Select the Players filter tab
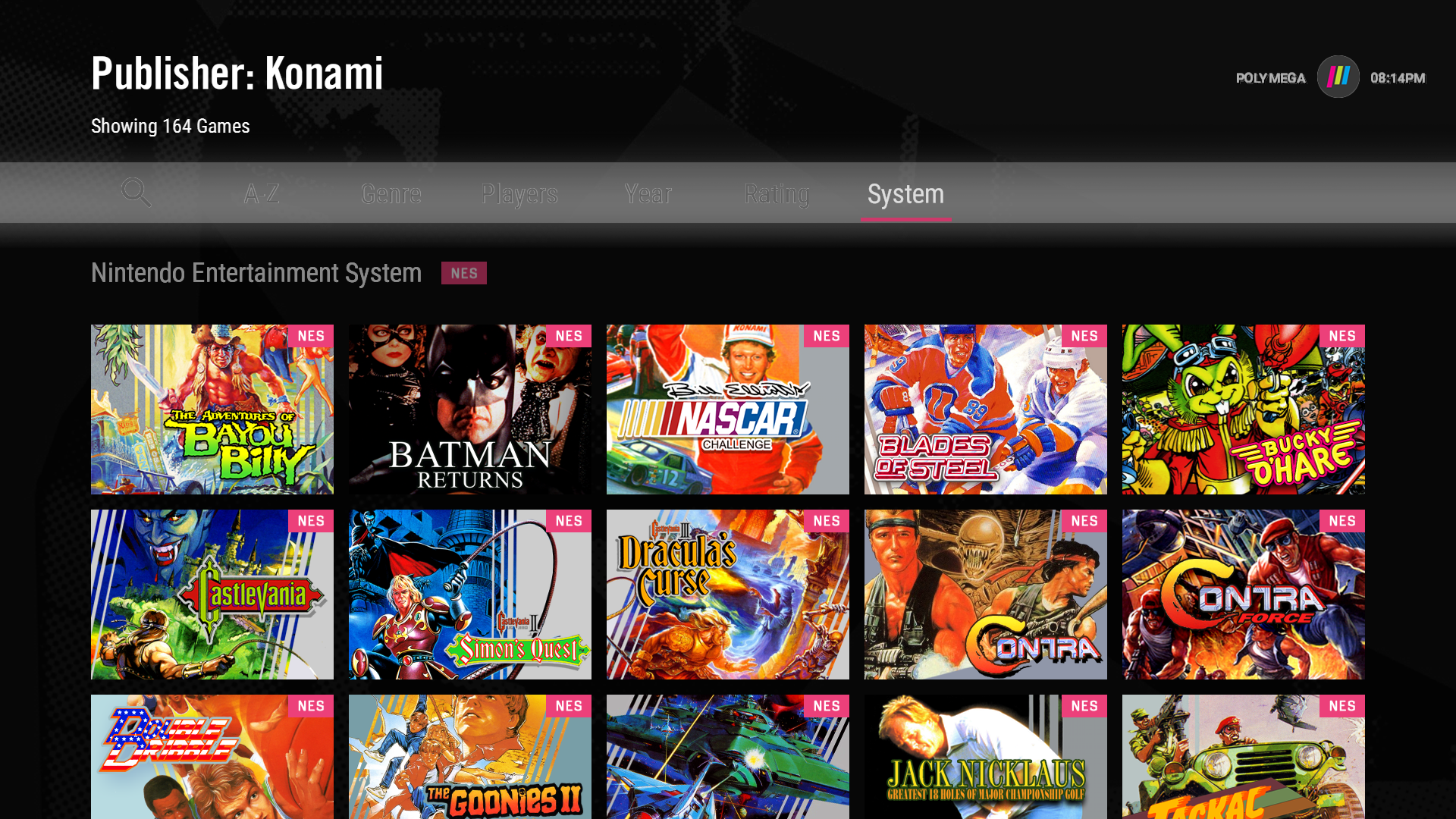Screen dimensions: 1456x819 click(x=519, y=194)
